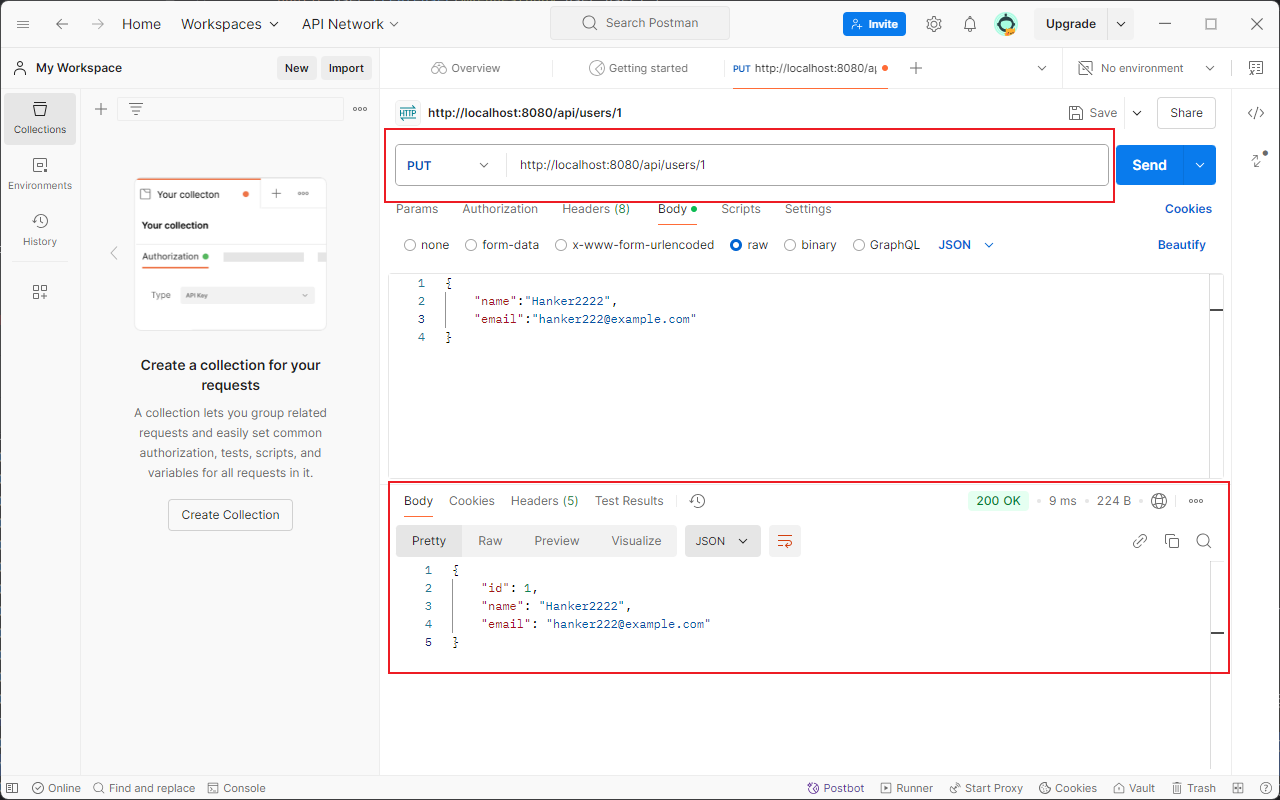
Task: Click the Search Postman box
Action: click(640, 23)
